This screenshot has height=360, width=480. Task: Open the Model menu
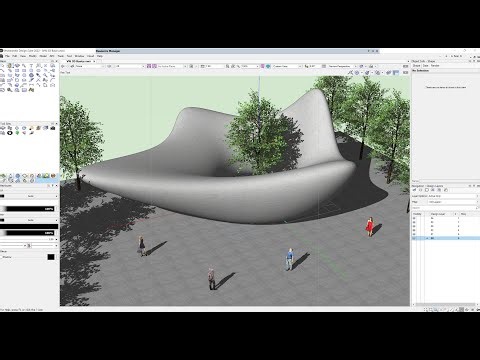click(43, 56)
